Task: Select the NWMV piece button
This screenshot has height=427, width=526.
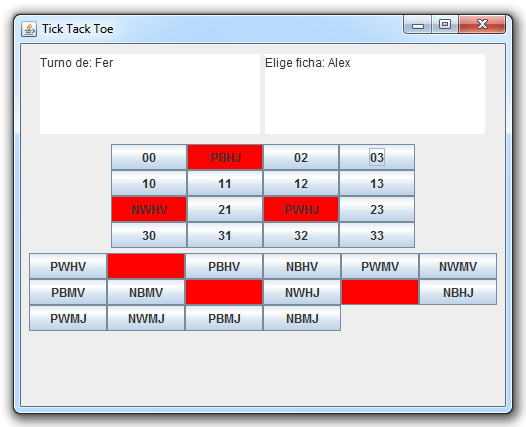Action: [x=458, y=266]
